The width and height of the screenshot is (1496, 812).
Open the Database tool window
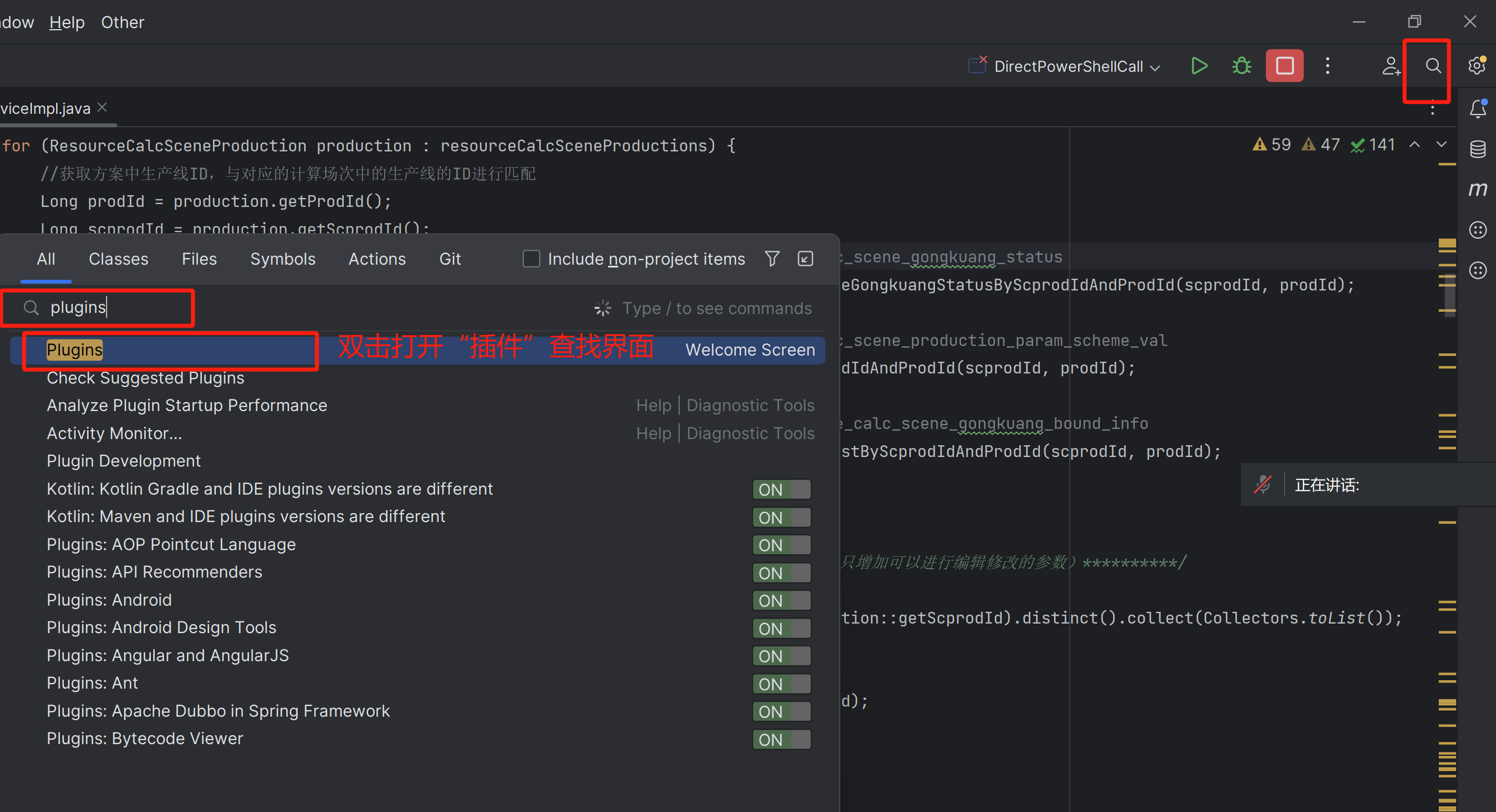coord(1479,149)
